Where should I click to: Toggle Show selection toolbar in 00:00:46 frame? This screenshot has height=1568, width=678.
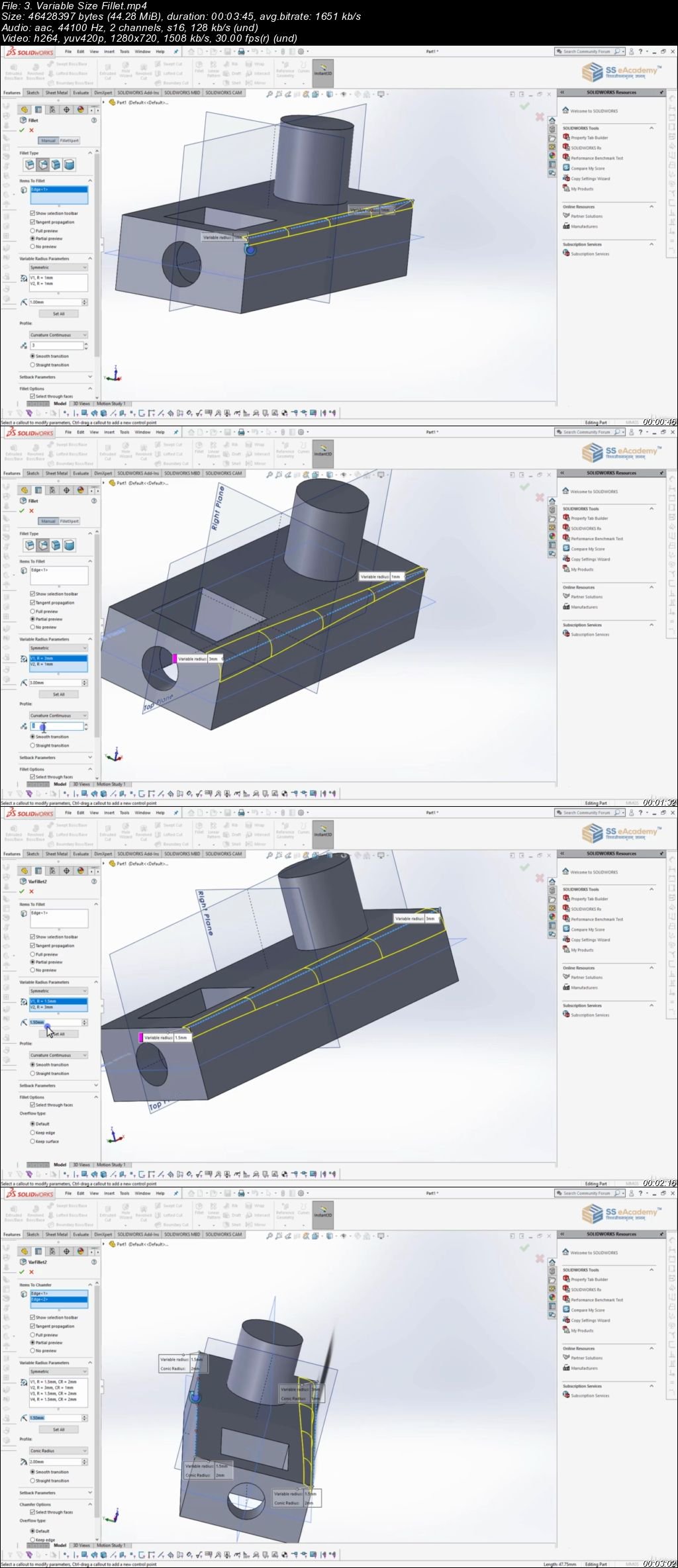tap(32, 214)
